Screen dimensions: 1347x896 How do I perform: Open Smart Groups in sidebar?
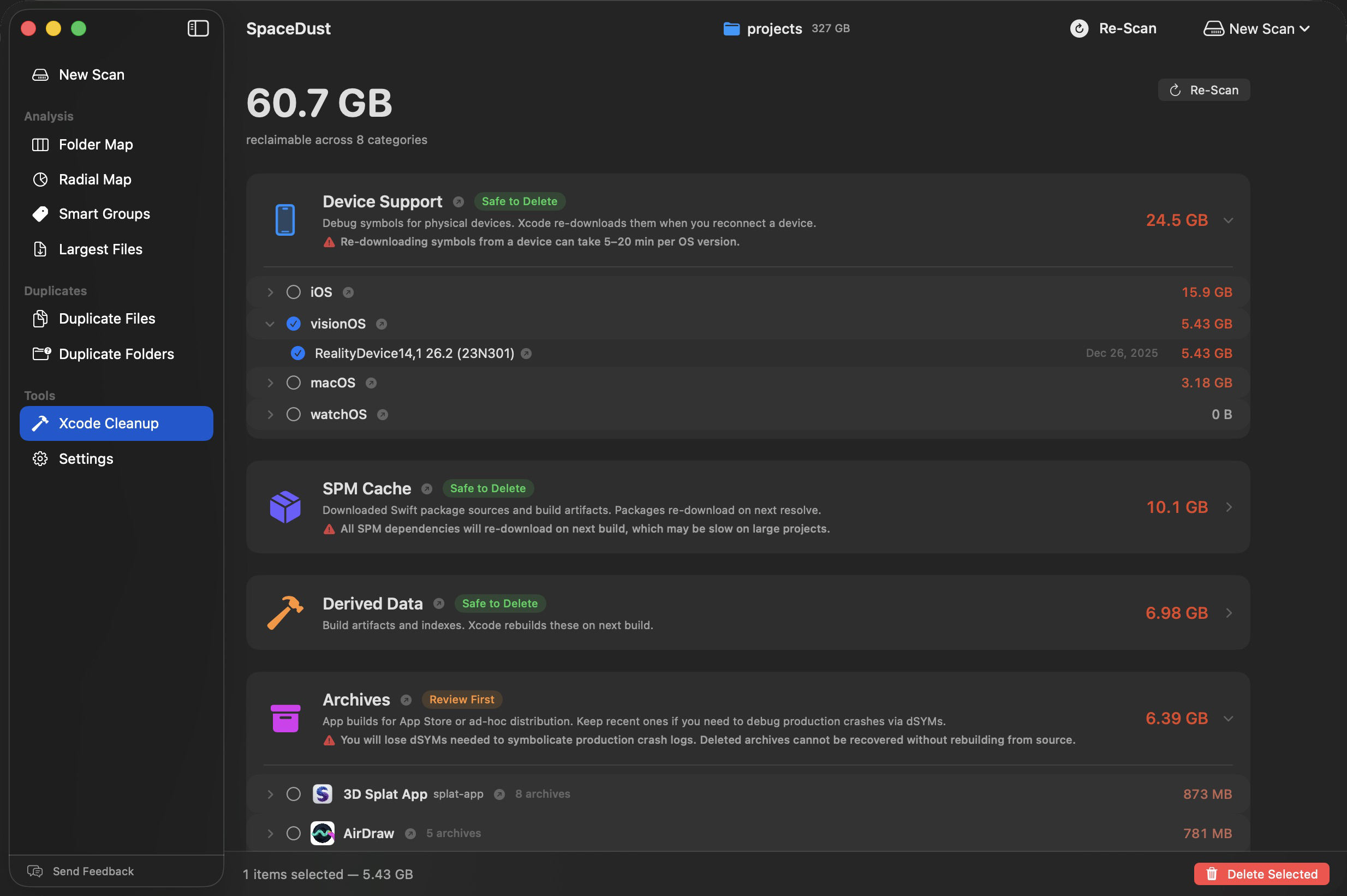point(117,214)
